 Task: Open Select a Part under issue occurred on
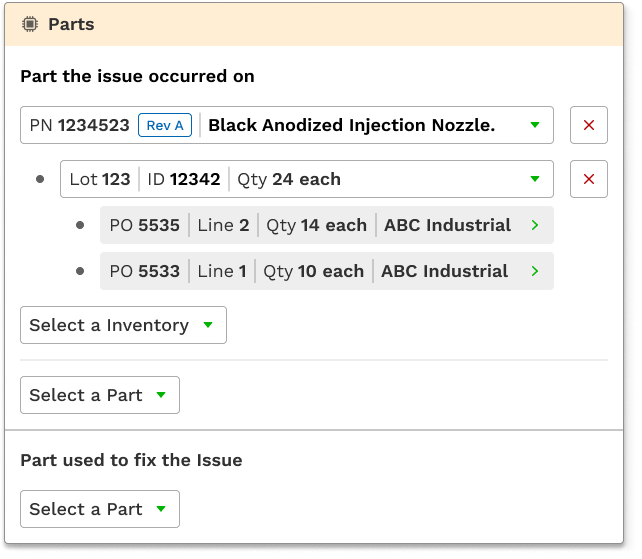pos(100,395)
